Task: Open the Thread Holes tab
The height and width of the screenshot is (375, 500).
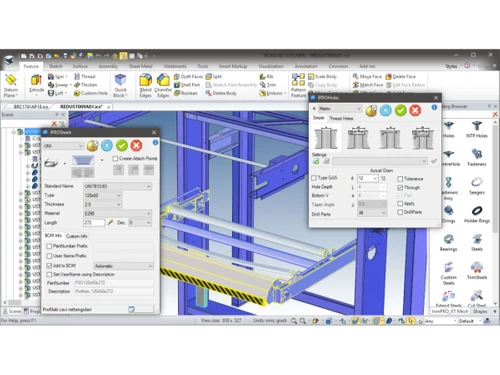Action: click(x=341, y=118)
